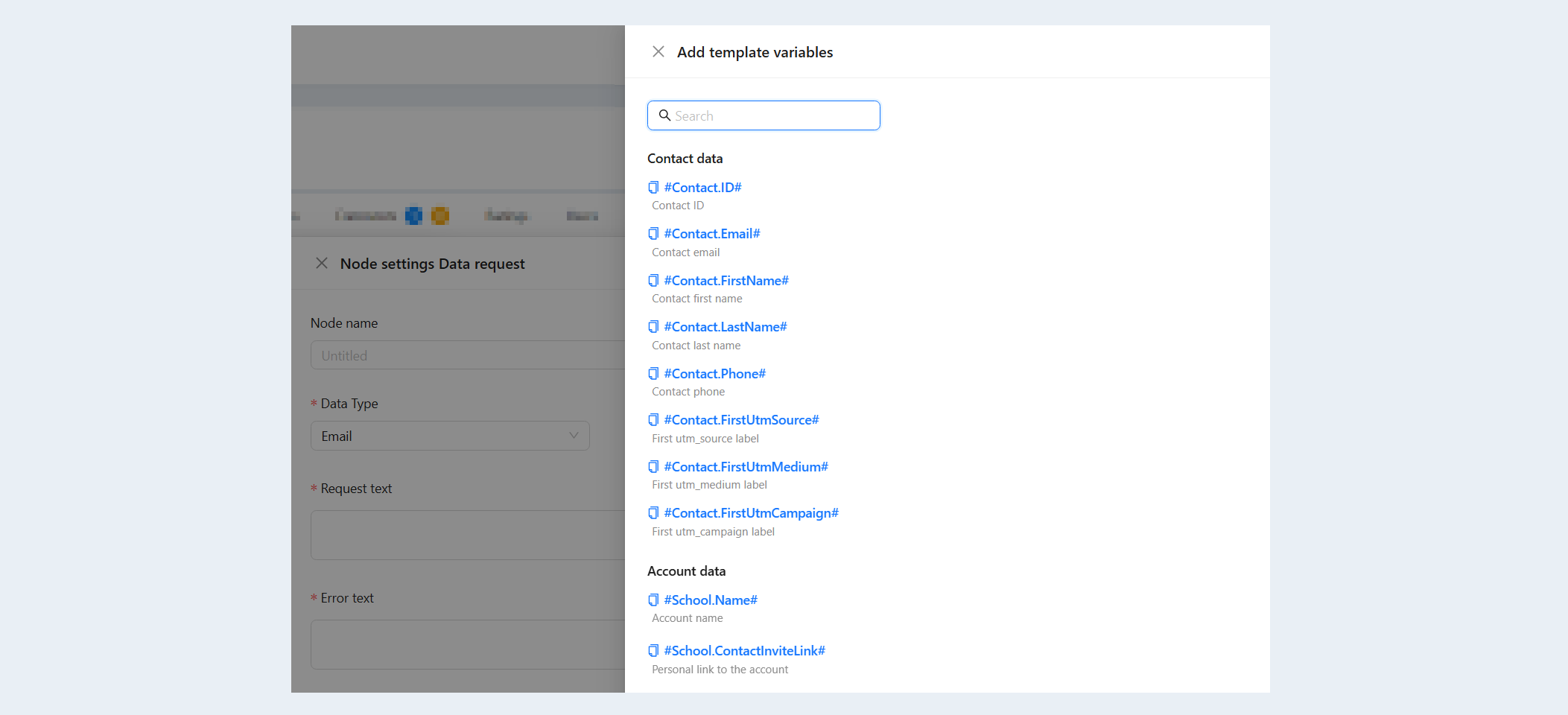Copy the #Contact.FirstName# variable icon
1568x715 pixels.
653,281
